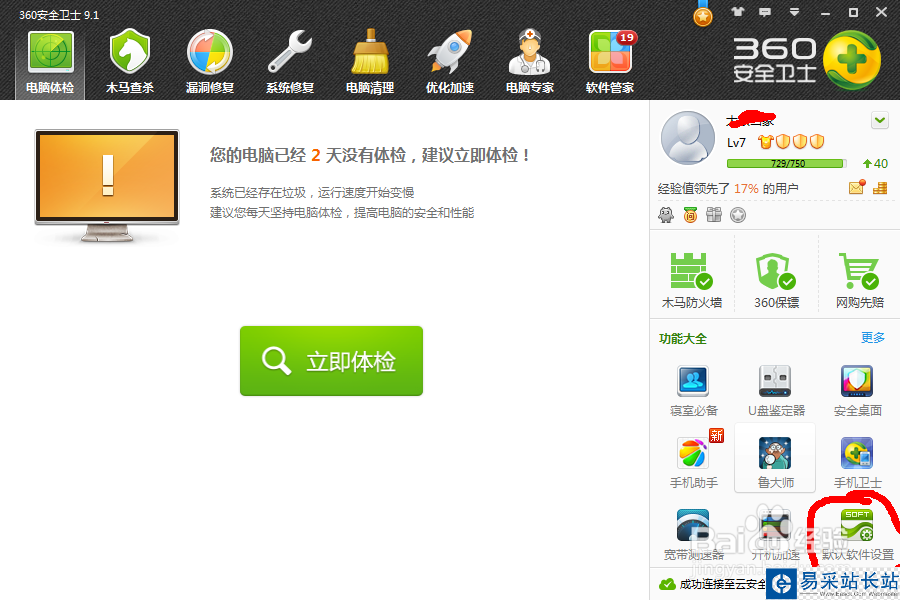
Task: Open the gray gift box icon
Action: (x=714, y=215)
